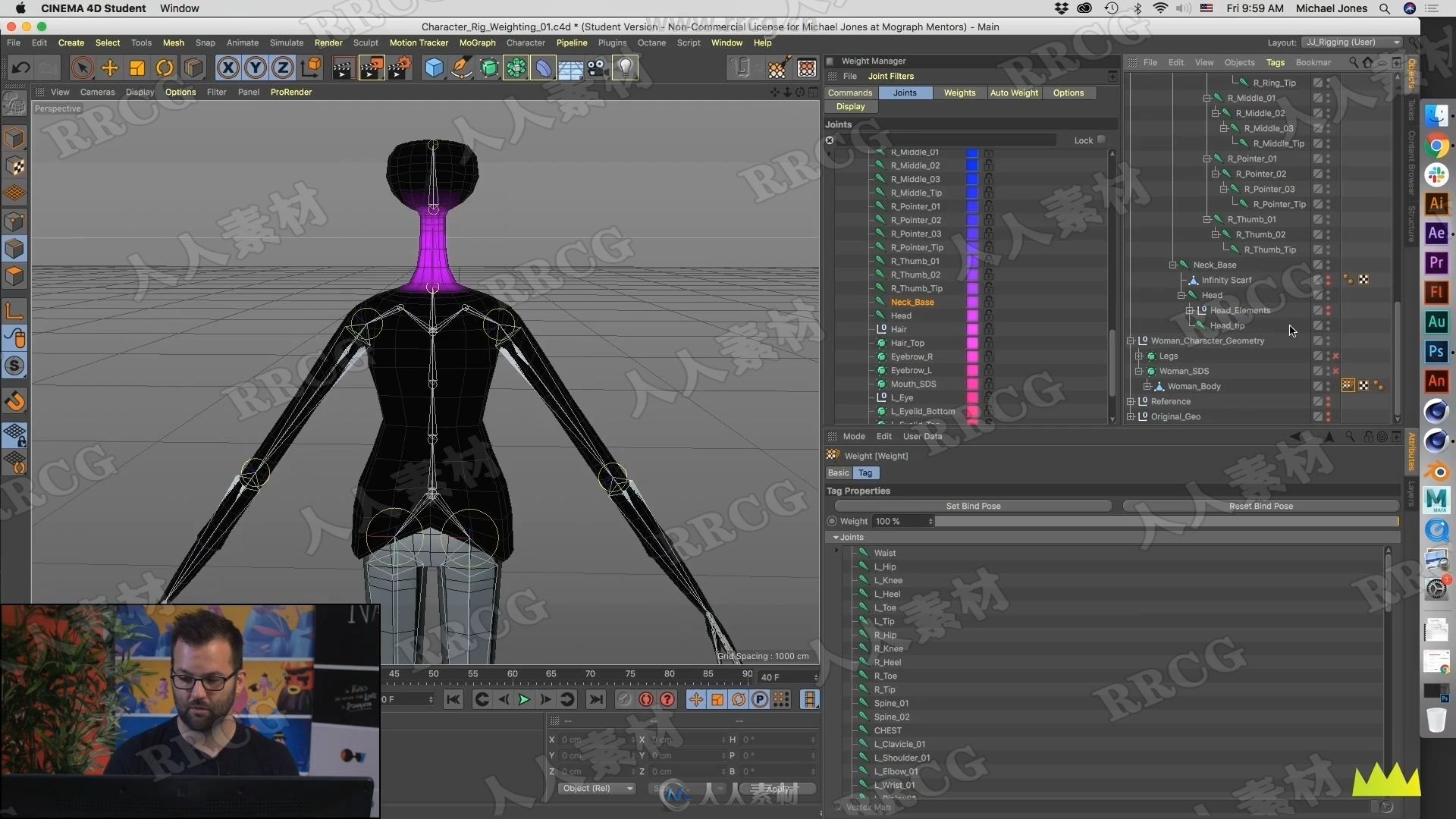Open the Weight Manager panel icon
The height and width of the screenshot is (819, 1456).
click(x=831, y=61)
